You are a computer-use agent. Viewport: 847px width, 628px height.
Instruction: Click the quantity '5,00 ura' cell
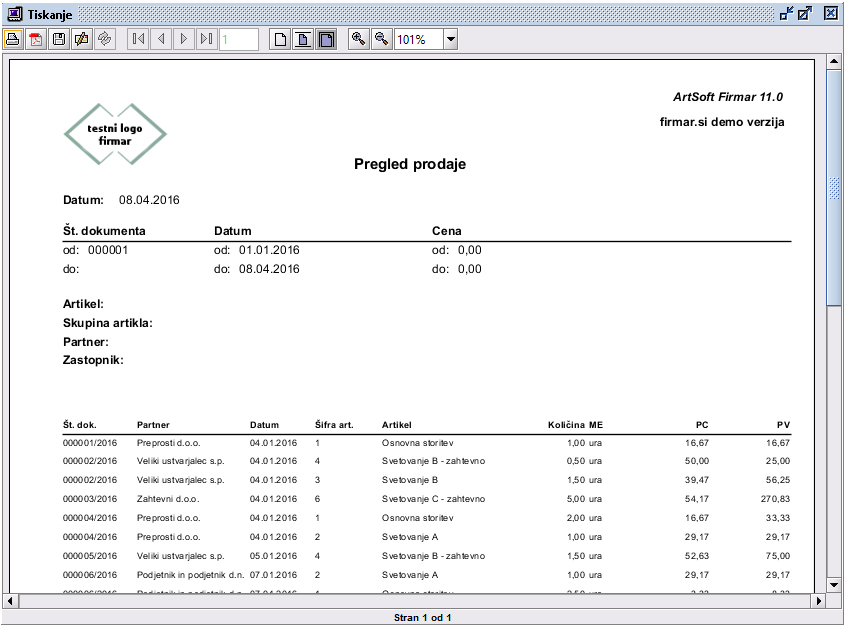[584, 499]
